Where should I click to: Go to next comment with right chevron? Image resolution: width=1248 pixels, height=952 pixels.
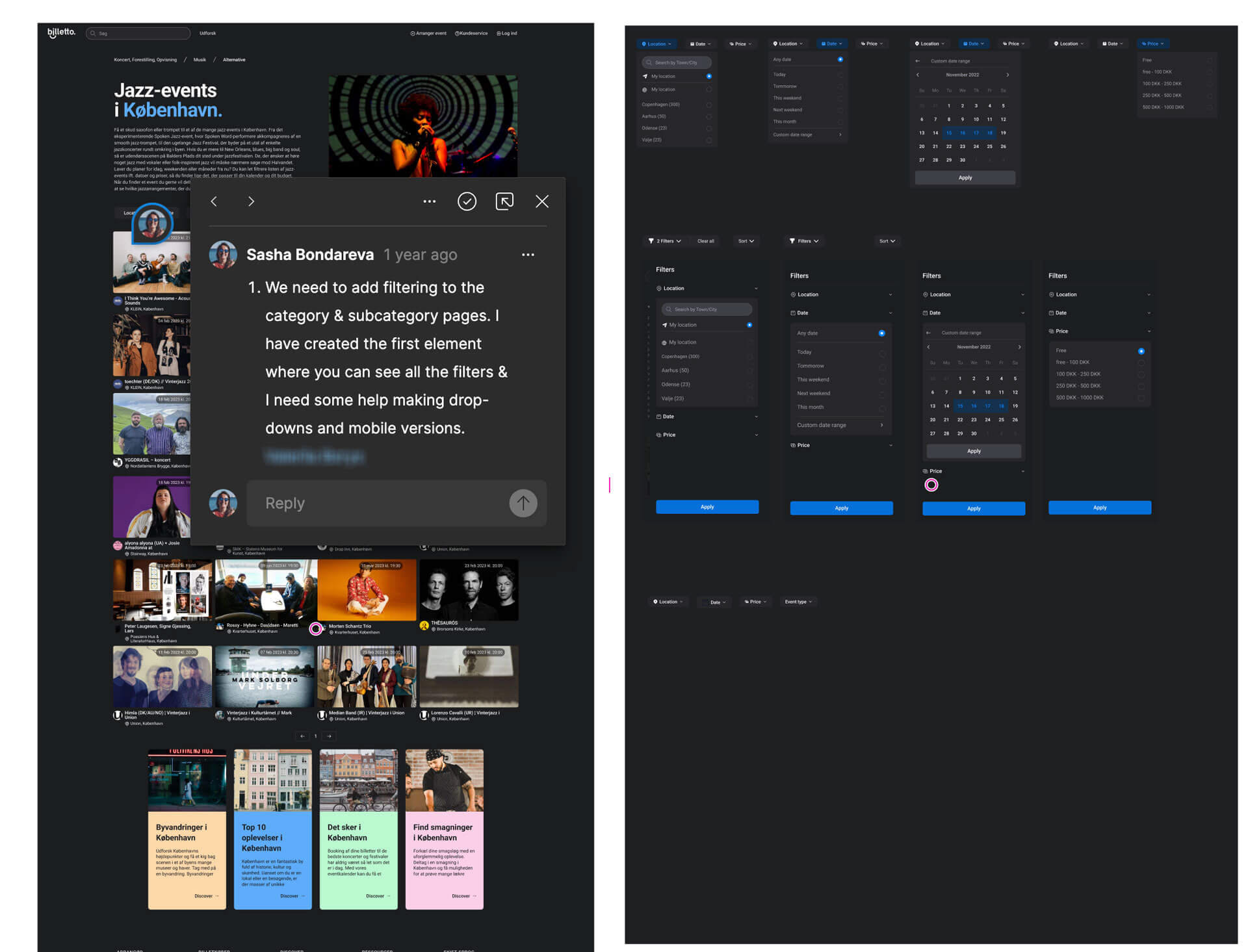pyautogui.click(x=251, y=201)
